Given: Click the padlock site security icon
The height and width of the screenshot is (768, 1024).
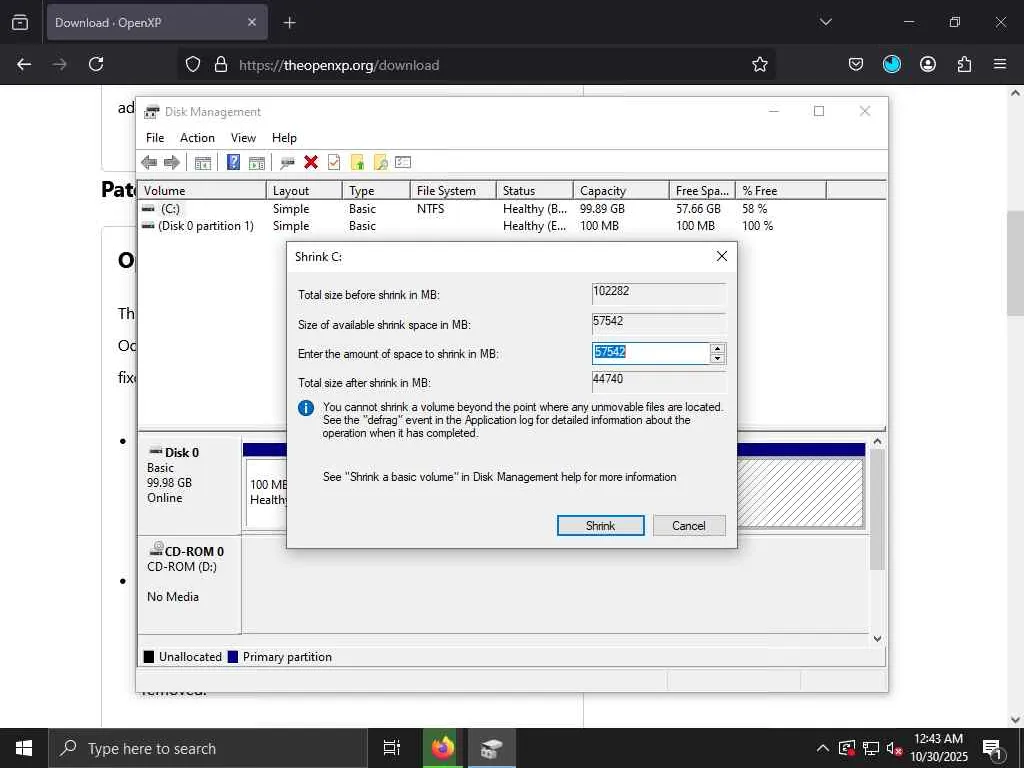Looking at the screenshot, I should (x=221, y=64).
